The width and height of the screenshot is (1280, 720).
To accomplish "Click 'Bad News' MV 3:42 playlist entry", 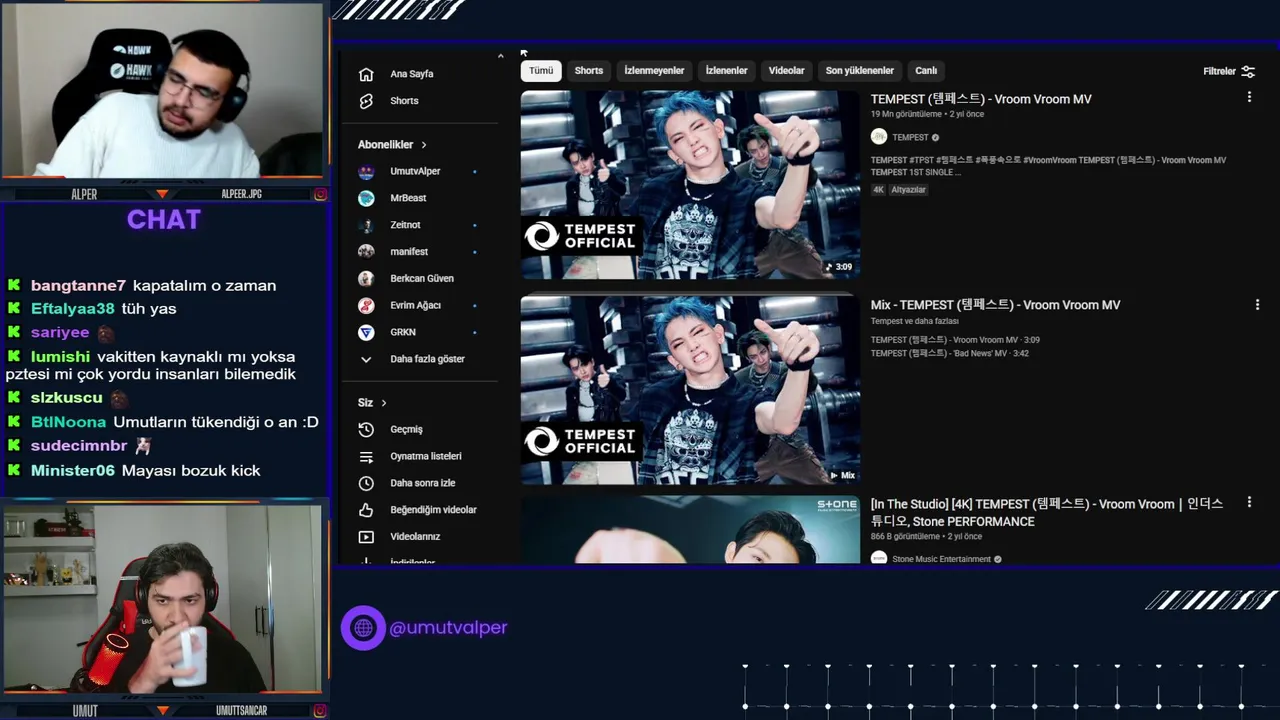I will [950, 353].
